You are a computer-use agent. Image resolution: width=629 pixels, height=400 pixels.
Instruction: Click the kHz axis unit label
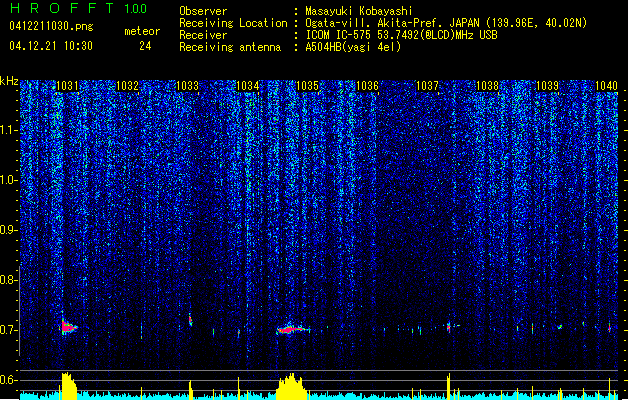pyautogui.click(x=9, y=81)
